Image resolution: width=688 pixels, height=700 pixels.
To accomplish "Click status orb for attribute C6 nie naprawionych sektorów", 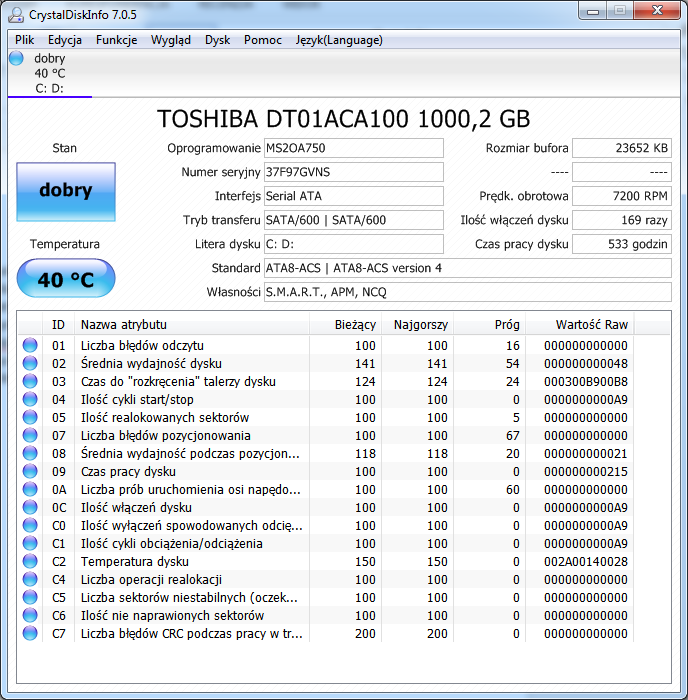I will tap(30, 615).
